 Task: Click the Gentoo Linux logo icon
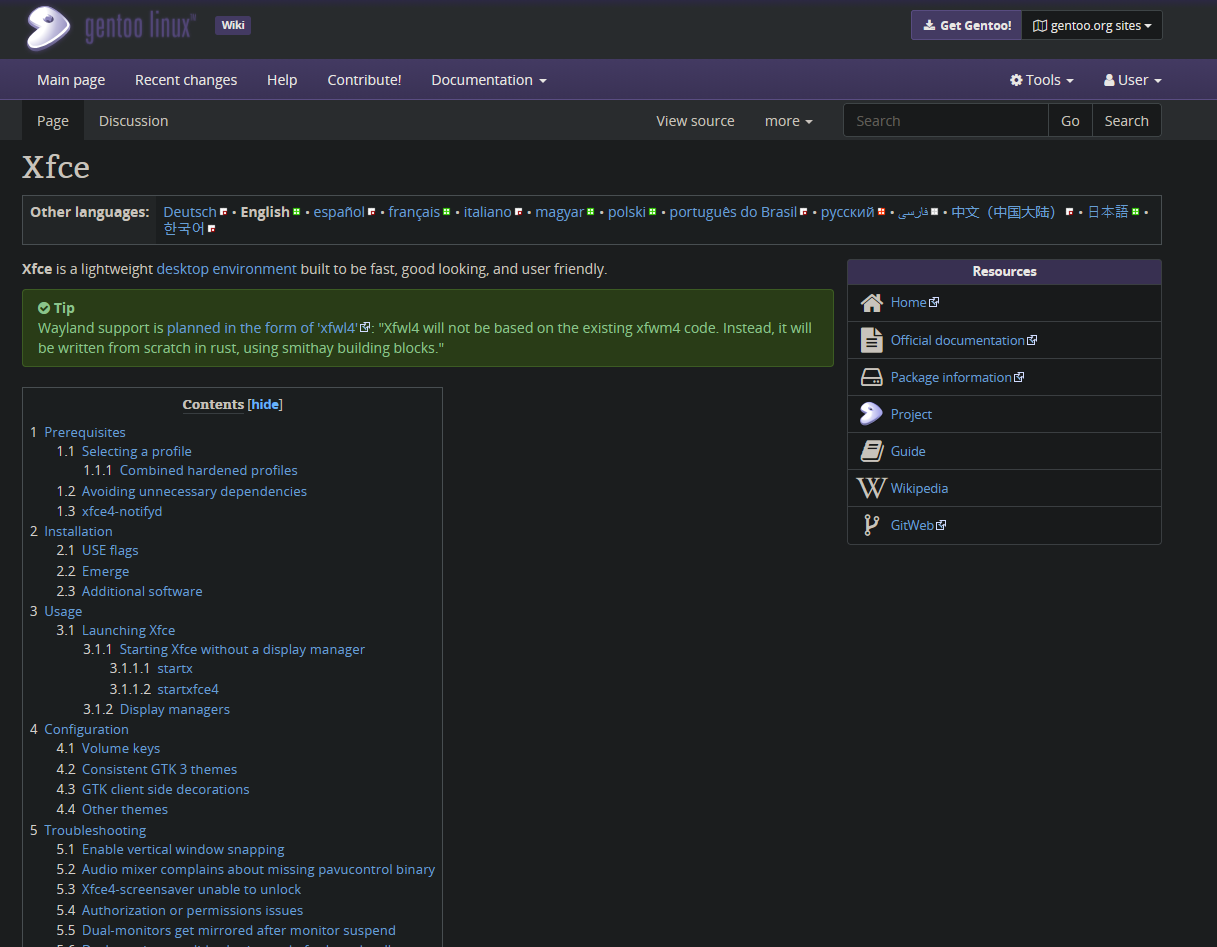48,27
